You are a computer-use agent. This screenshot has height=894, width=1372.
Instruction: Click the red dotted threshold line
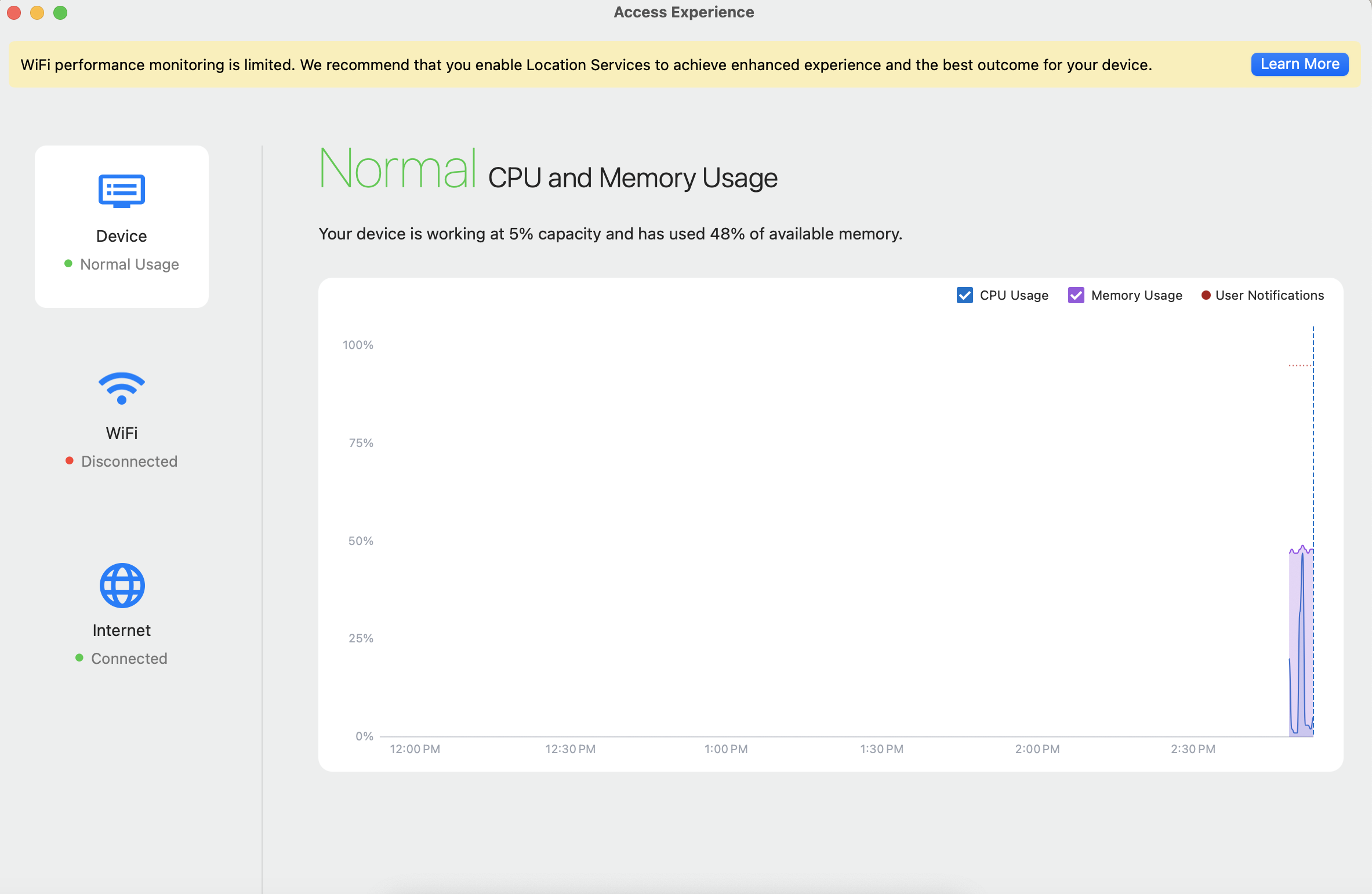1299,365
